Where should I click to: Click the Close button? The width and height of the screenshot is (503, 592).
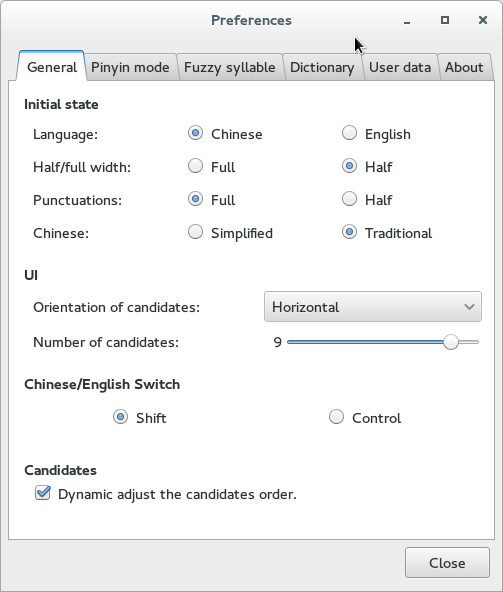[447, 563]
